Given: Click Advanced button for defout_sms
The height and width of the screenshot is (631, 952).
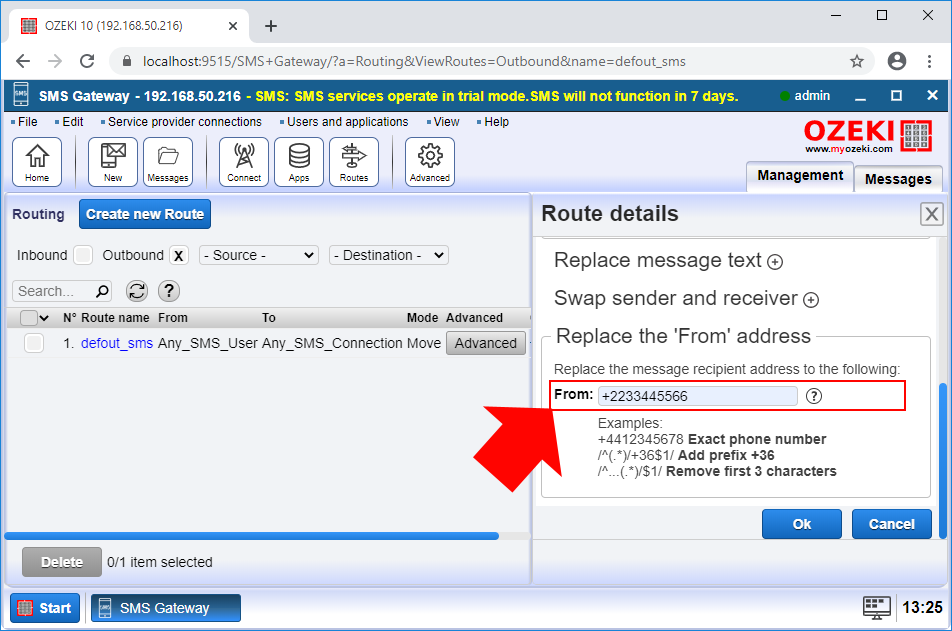Looking at the screenshot, I should point(486,343).
